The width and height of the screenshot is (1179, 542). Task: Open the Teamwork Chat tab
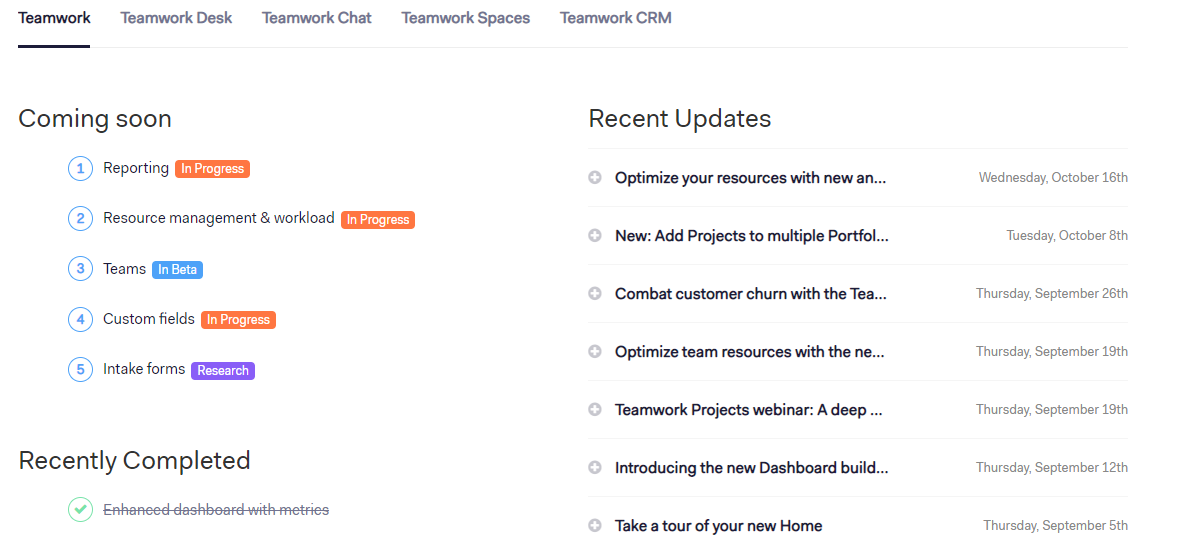pos(317,18)
